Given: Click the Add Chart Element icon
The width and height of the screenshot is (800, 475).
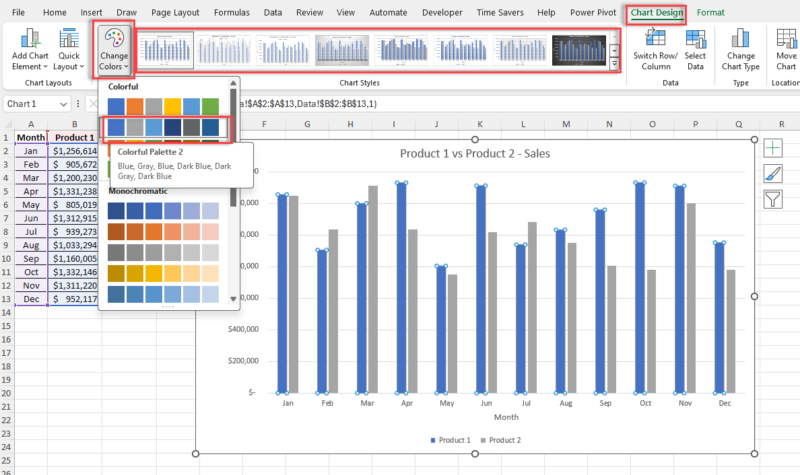Looking at the screenshot, I should click(x=32, y=38).
